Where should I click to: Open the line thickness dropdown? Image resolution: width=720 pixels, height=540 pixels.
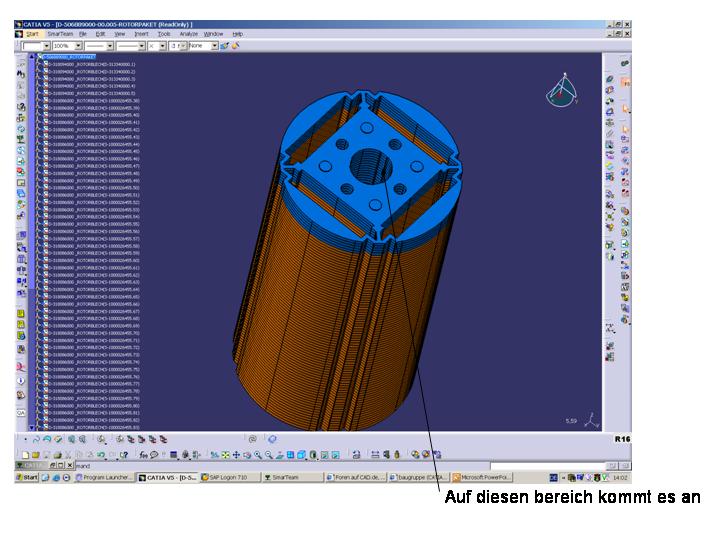click(110, 46)
